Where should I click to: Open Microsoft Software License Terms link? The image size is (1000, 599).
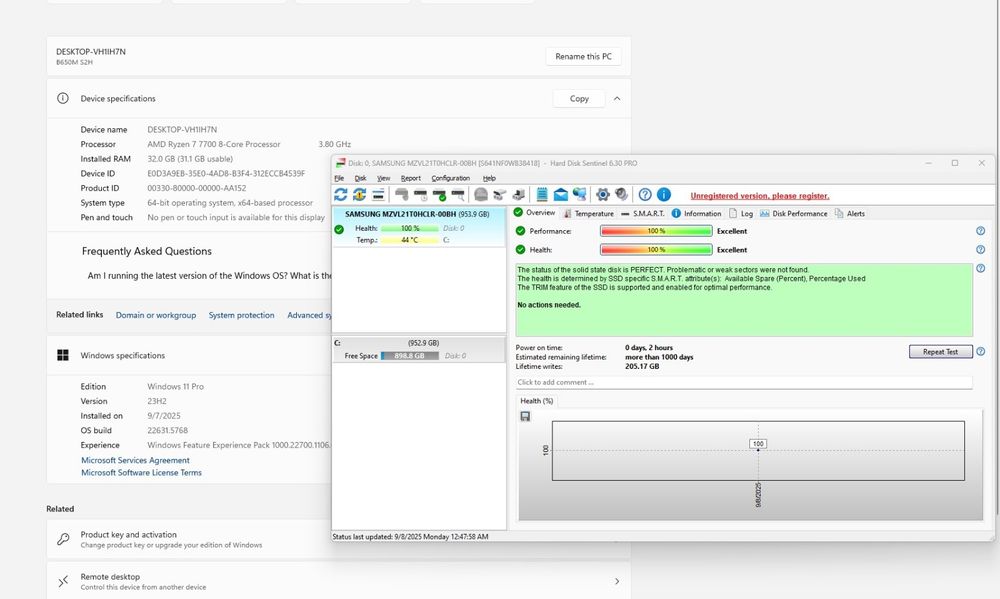tap(141, 473)
